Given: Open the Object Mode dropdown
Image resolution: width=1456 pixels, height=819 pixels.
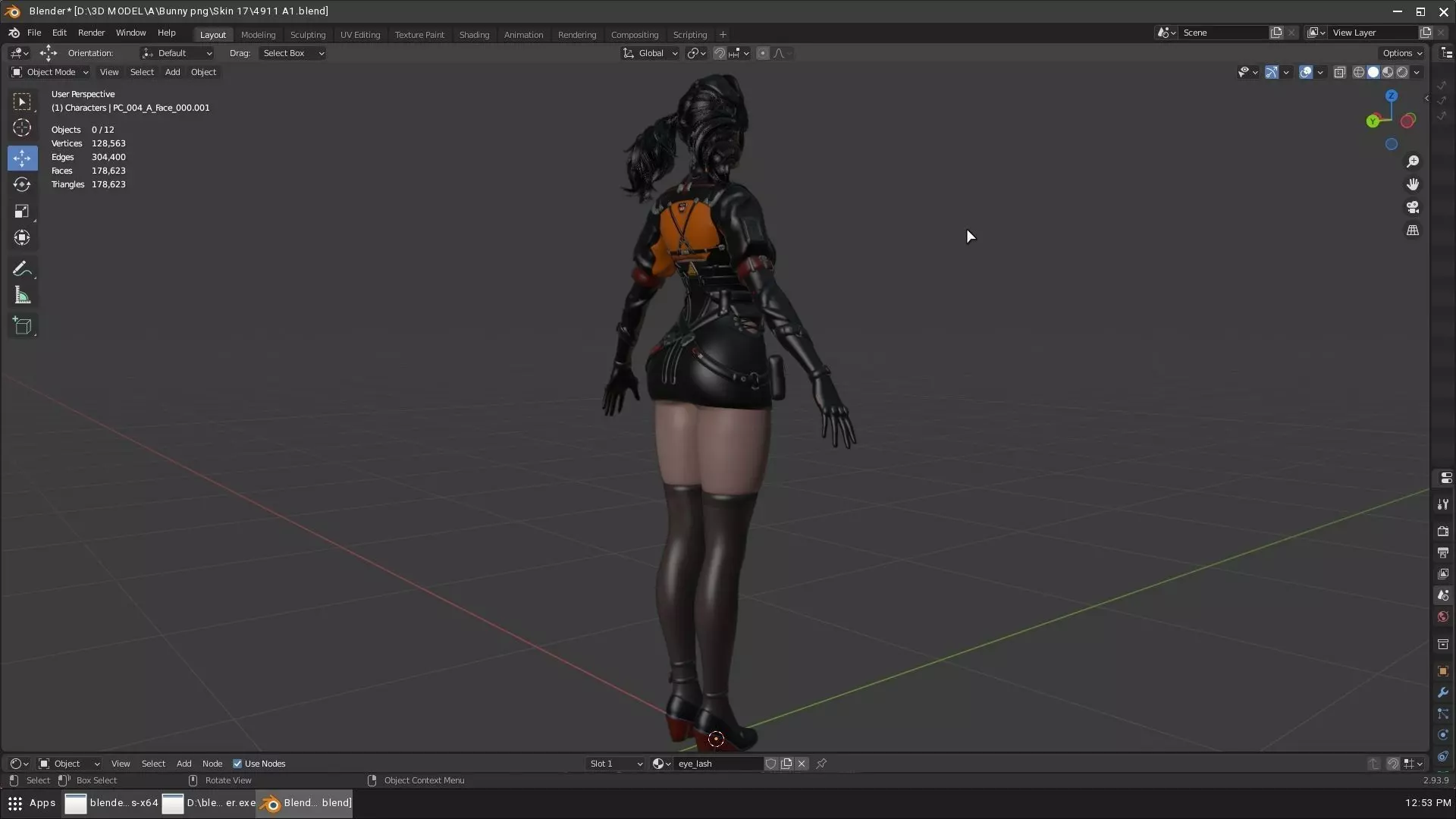Looking at the screenshot, I should 50,72.
